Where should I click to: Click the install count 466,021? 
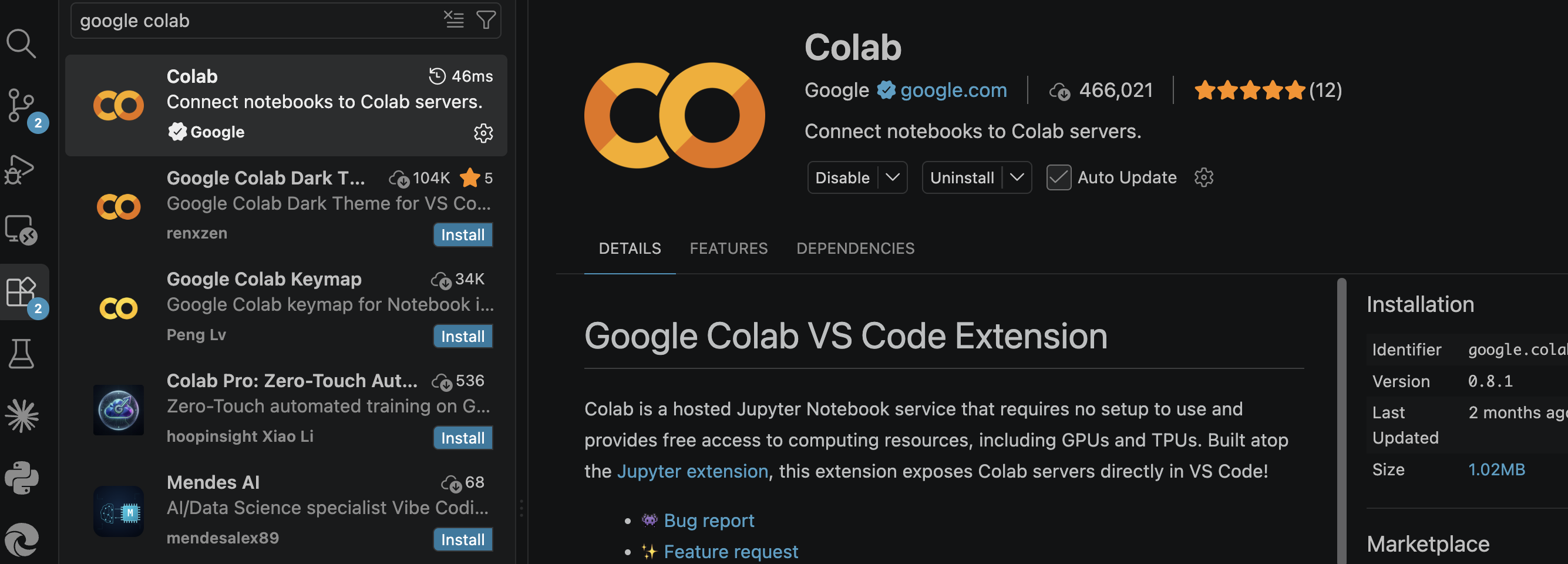pos(1101,90)
